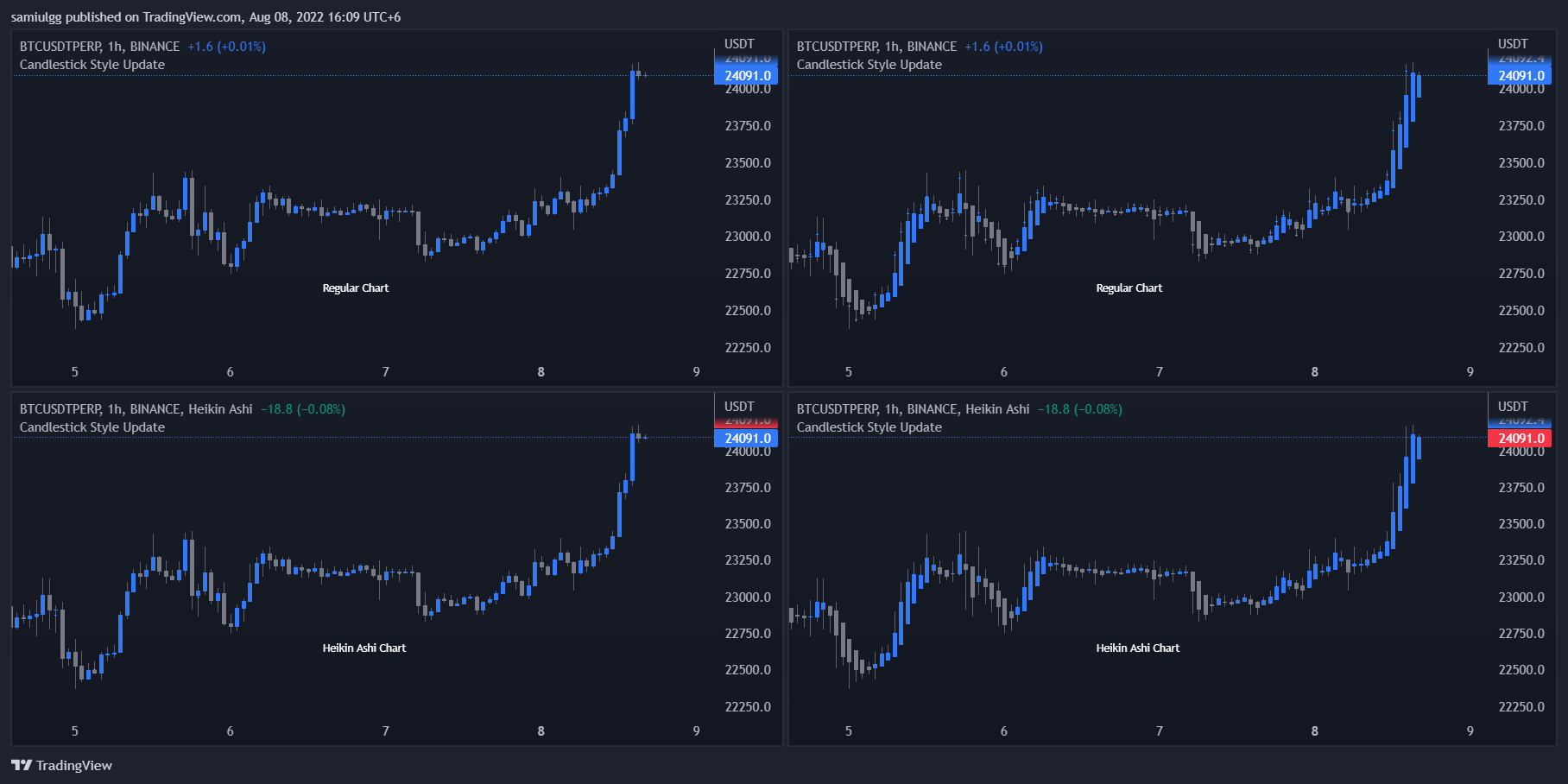
Task: Click USDT currency label of bottom-left chart
Action: point(739,407)
